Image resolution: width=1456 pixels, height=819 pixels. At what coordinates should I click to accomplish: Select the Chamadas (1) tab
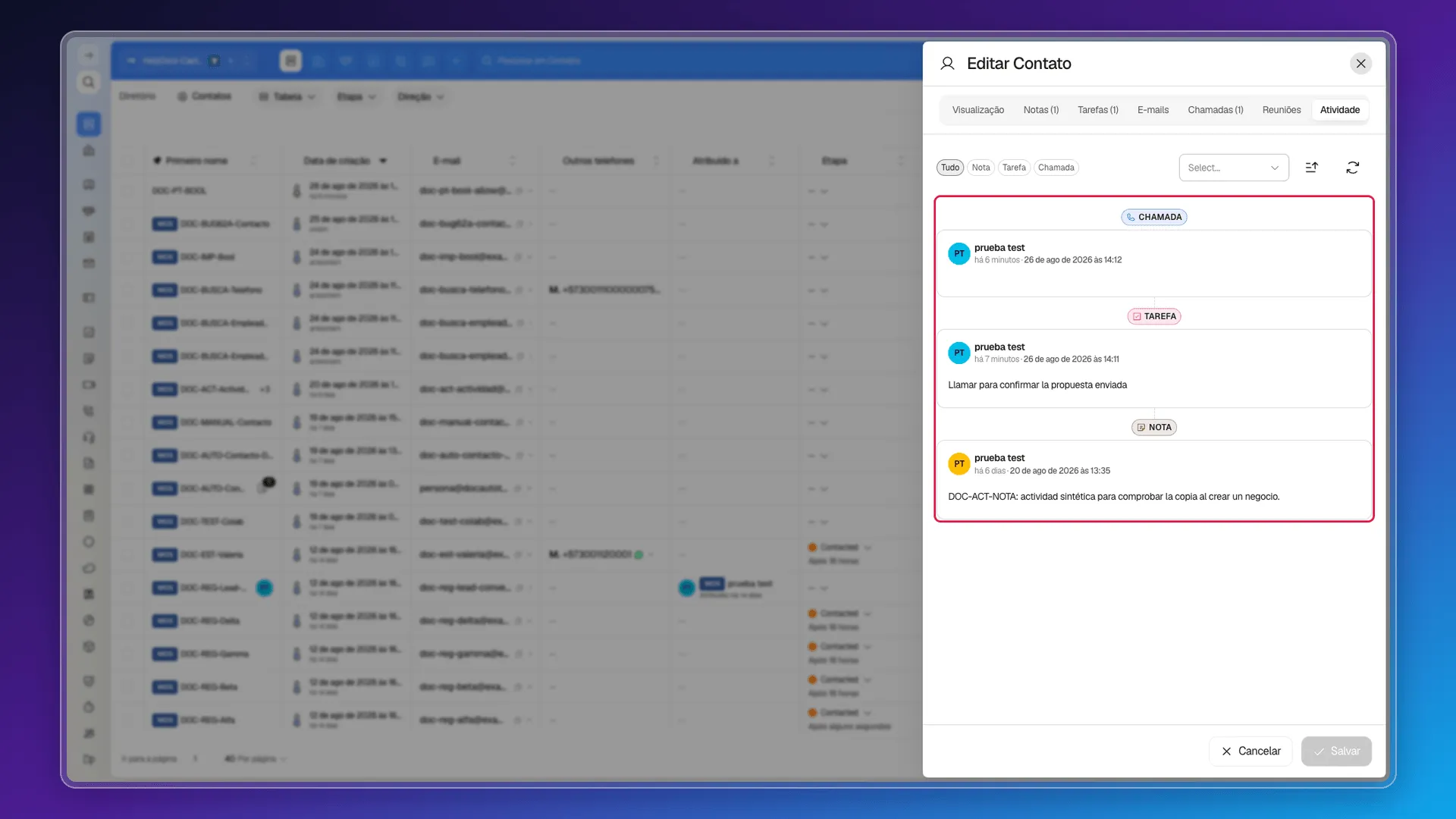(x=1215, y=110)
